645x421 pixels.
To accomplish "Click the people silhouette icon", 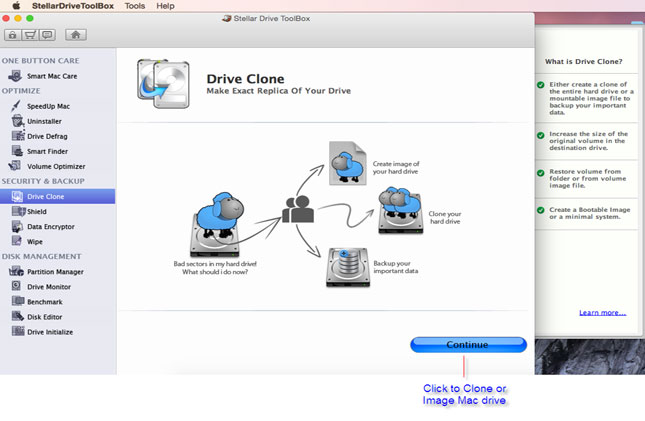I will click(x=298, y=209).
